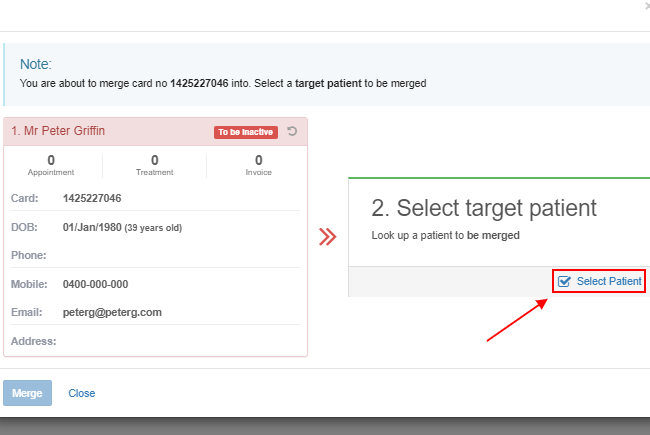Click the bold card number in the note message
650x435 pixels.
click(x=199, y=83)
